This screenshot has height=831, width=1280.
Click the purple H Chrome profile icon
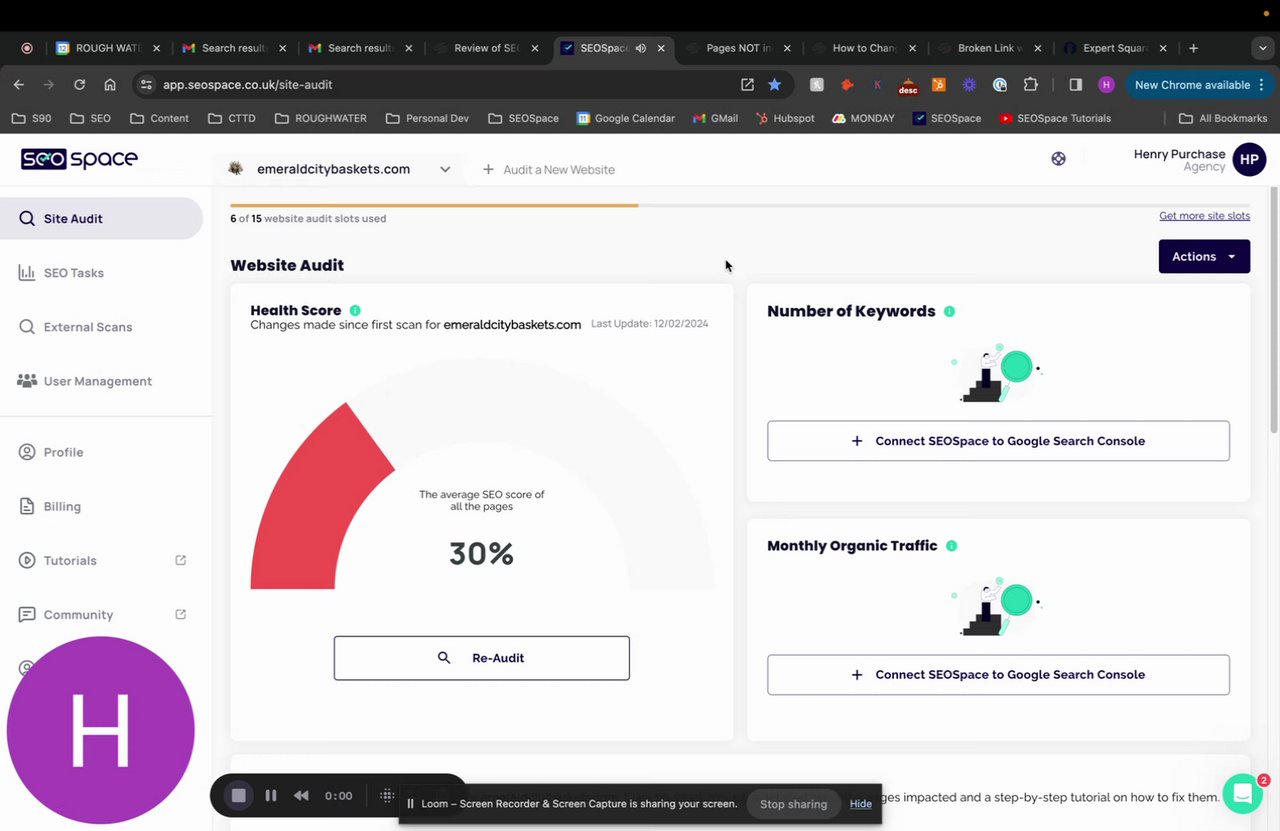[1106, 85]
